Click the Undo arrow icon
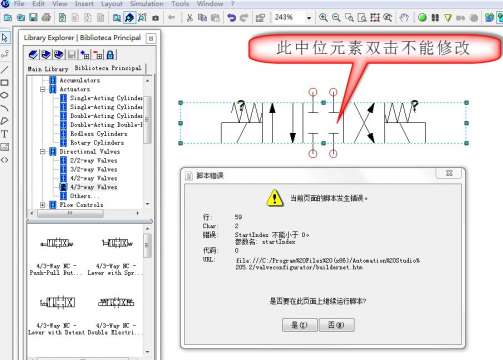 [231, 17]
